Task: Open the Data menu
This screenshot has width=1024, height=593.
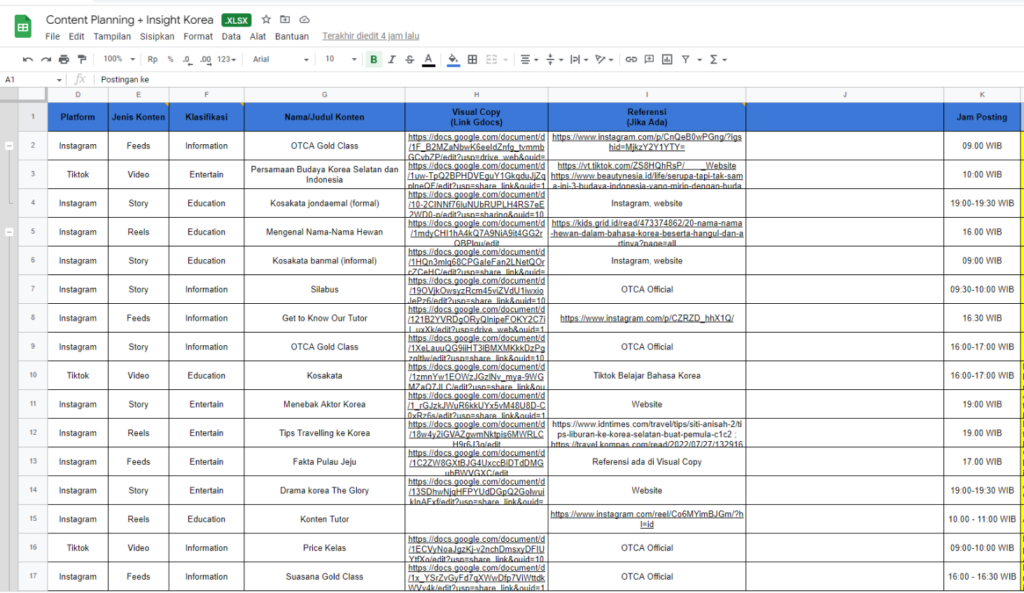Action: (x=231, y=37)
